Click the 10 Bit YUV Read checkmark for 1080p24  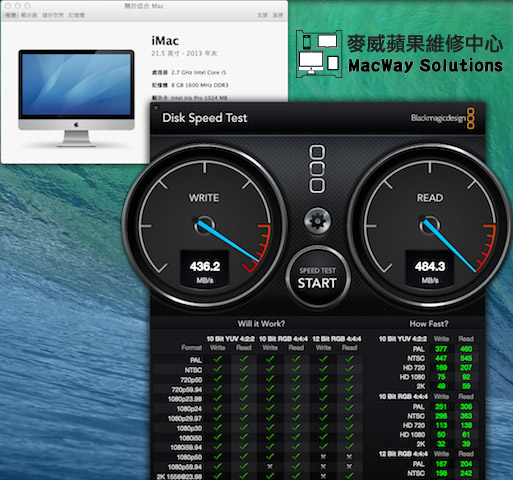[x=244, y=408]
